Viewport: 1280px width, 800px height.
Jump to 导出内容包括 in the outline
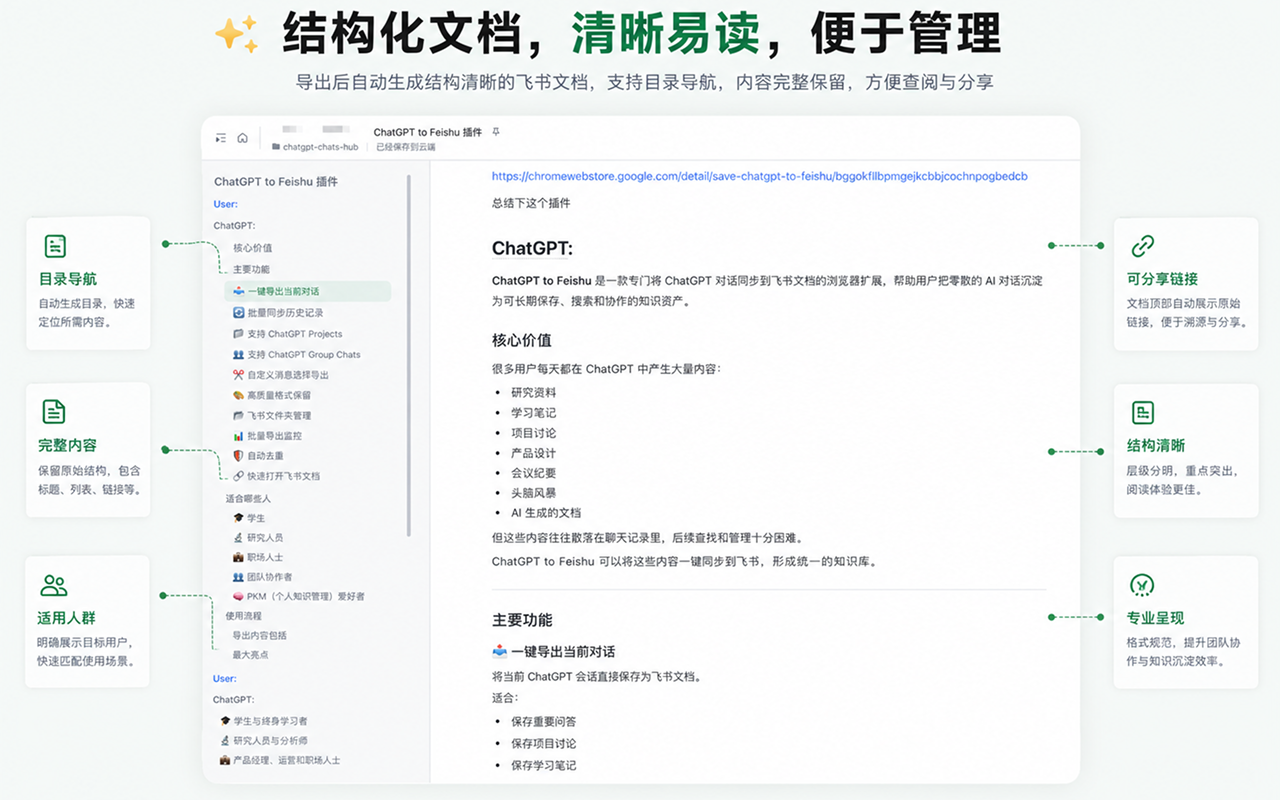pos(259,635)
